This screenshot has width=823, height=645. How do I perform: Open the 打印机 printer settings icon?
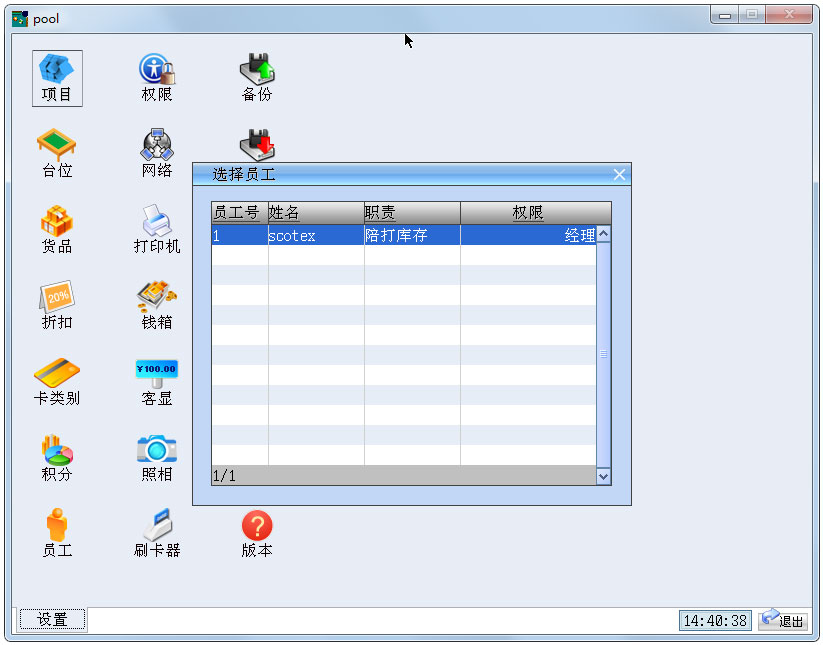click(157, 230)
